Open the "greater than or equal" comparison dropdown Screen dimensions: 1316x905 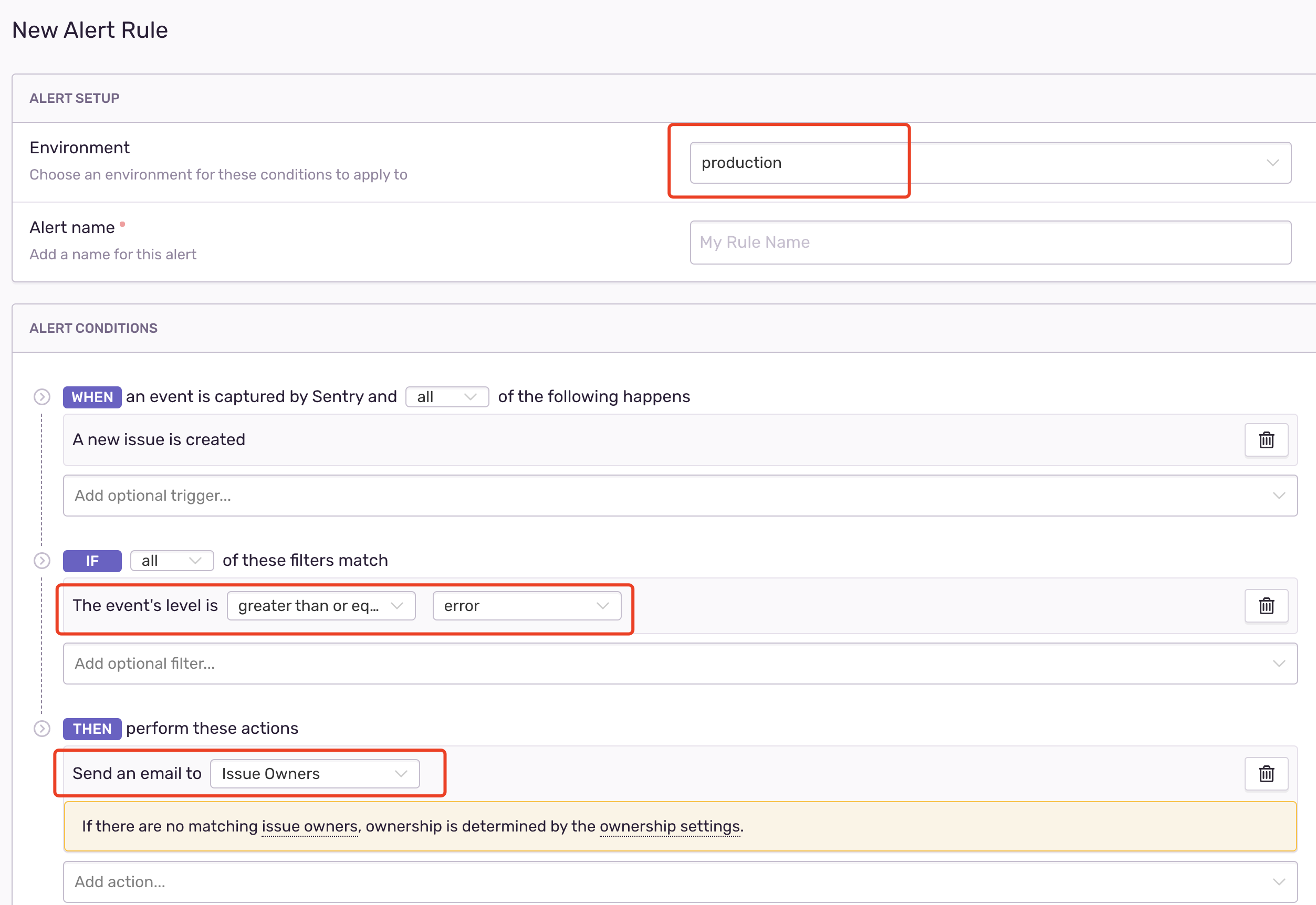click(321, 606)
